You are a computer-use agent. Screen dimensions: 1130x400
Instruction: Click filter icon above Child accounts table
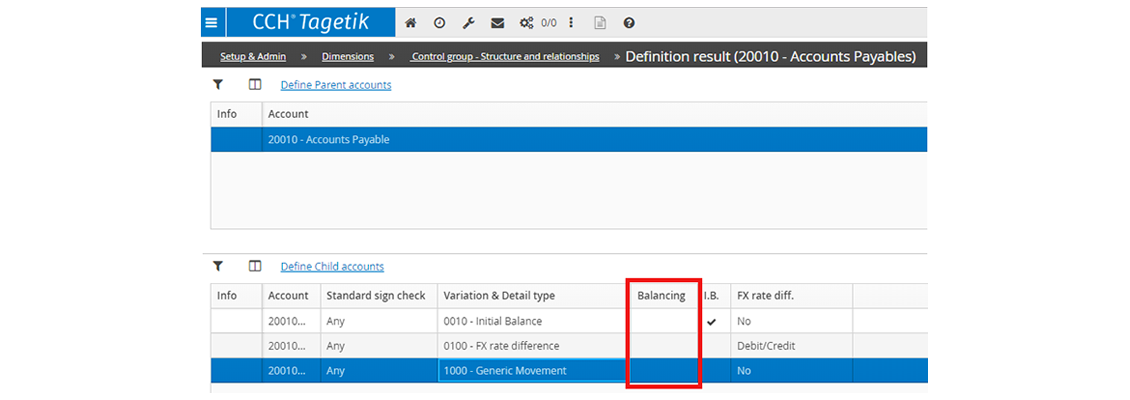click(x=218, y=266)
